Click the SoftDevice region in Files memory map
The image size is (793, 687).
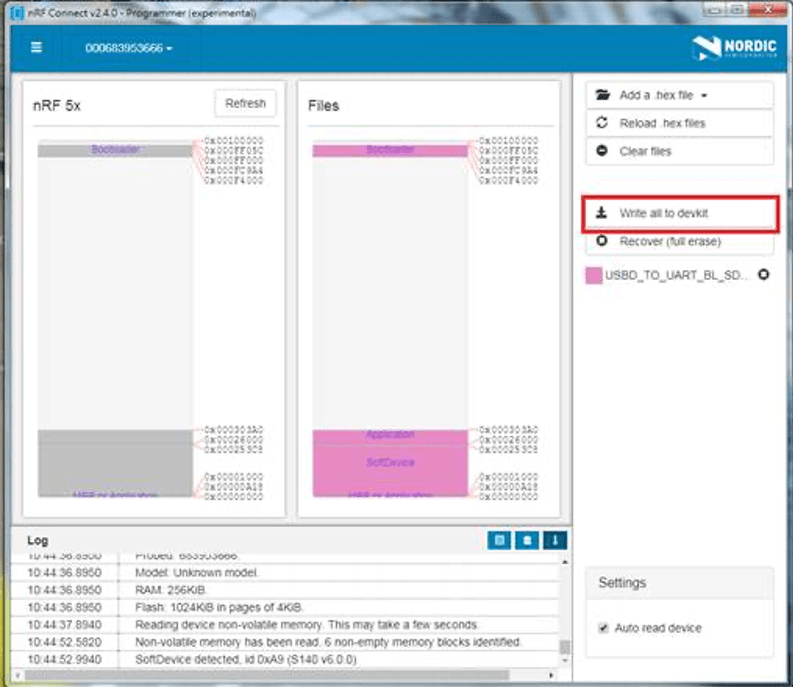[390, 462]
